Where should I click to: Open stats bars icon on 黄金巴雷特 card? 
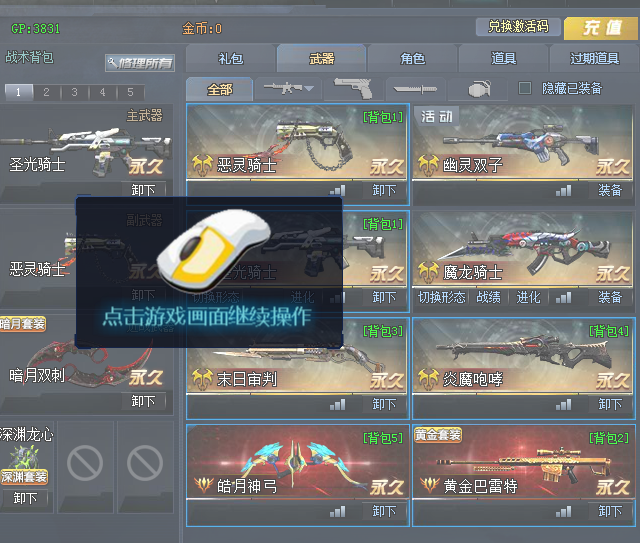click(x=564, y=512)
